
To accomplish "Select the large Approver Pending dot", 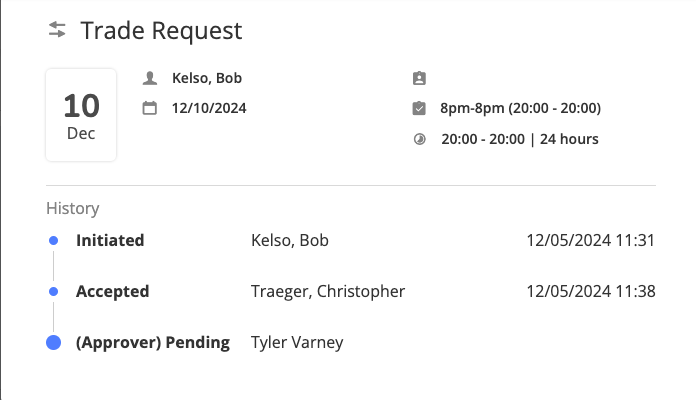I will click(53, 342).
